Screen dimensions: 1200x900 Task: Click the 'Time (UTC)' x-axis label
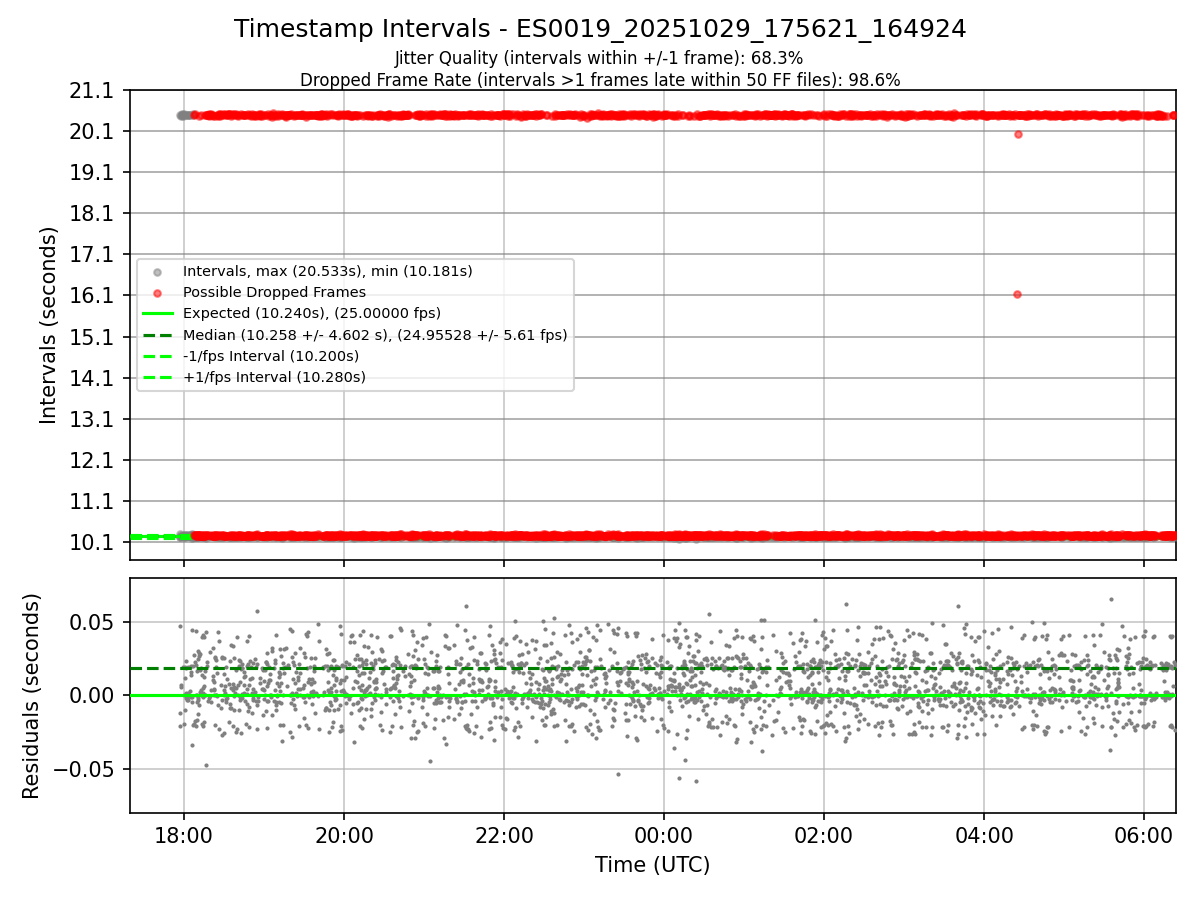pyautogui.click(x=652, y=865)
